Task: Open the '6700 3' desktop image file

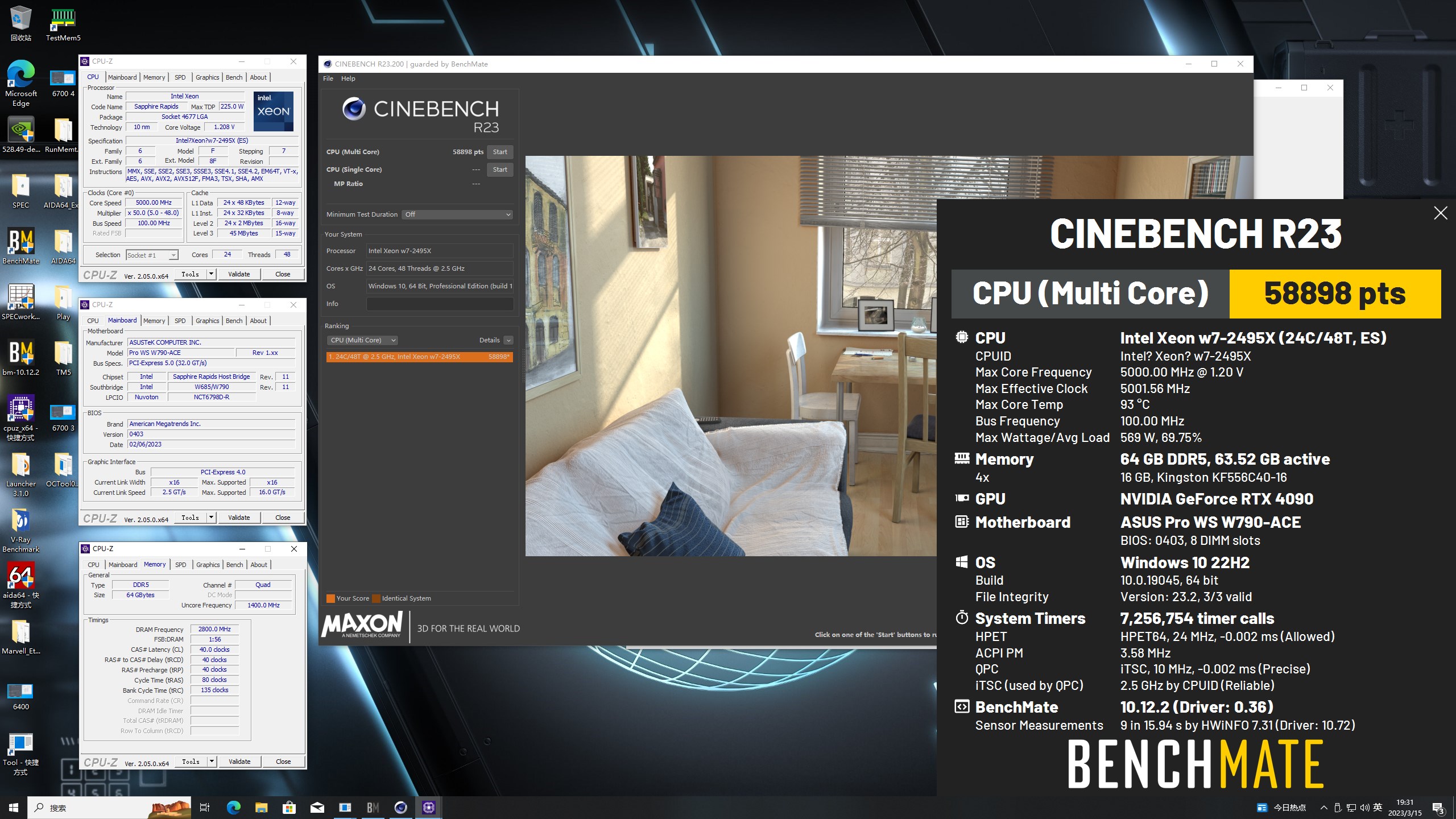Action: point(63,417)
